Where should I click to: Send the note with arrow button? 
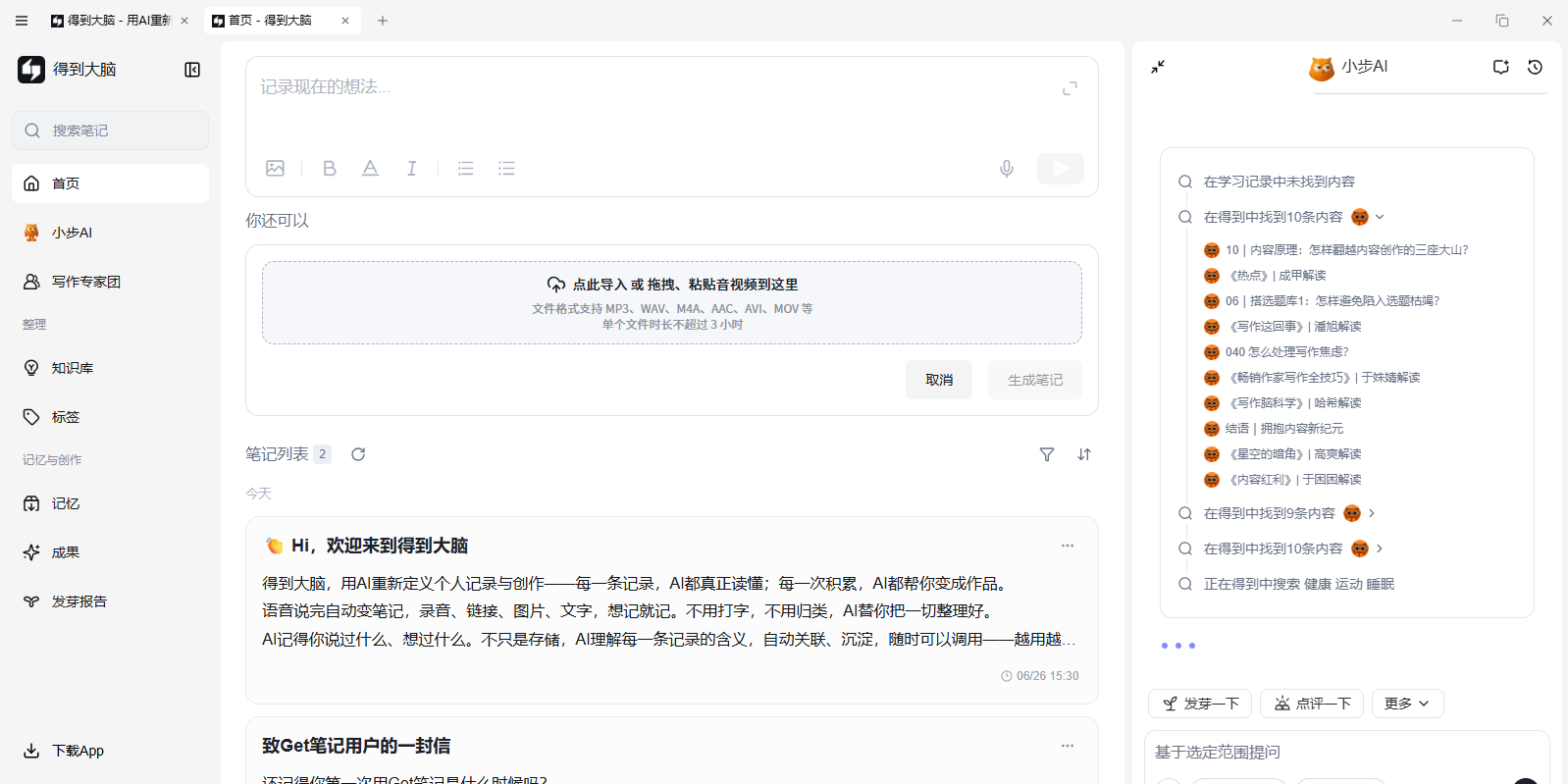coord(1061,169)
